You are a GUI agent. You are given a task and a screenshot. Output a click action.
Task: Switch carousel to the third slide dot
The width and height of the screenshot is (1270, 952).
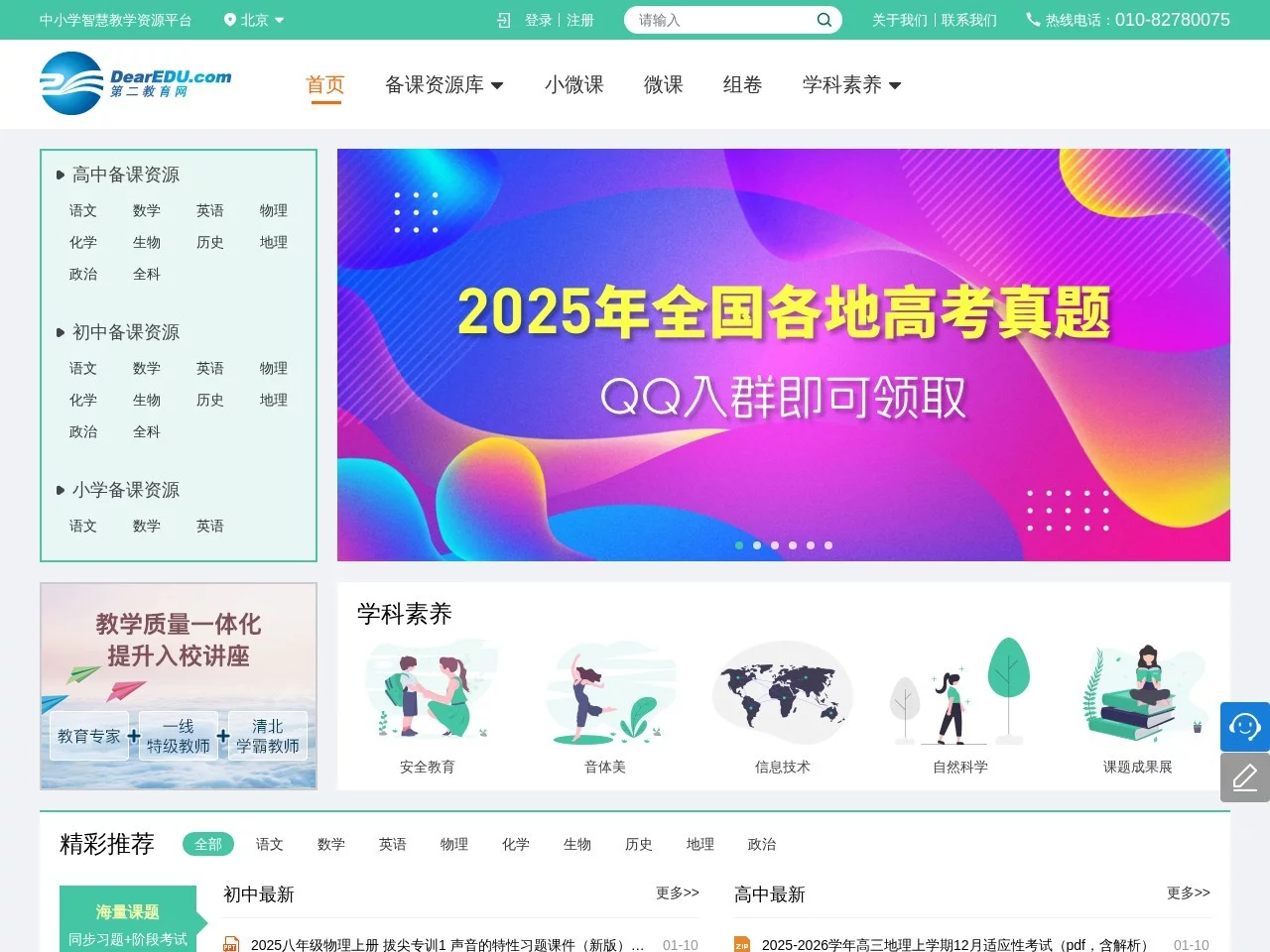[x=775, y=545]
